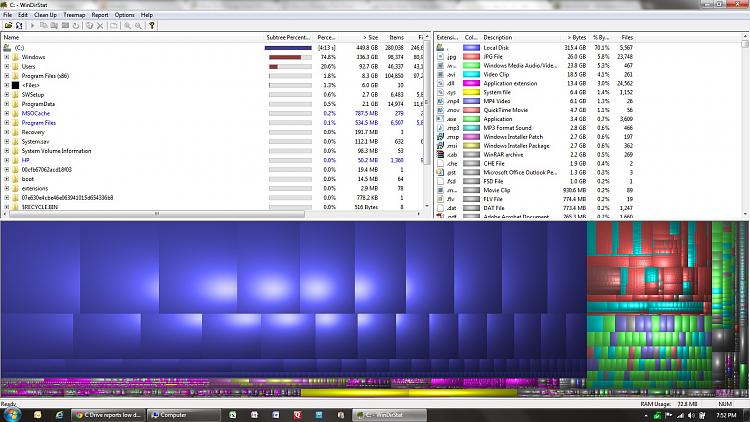The image size is (750, 422).
Task: Click the file icon for .cab extension
Action: (440, 155)
